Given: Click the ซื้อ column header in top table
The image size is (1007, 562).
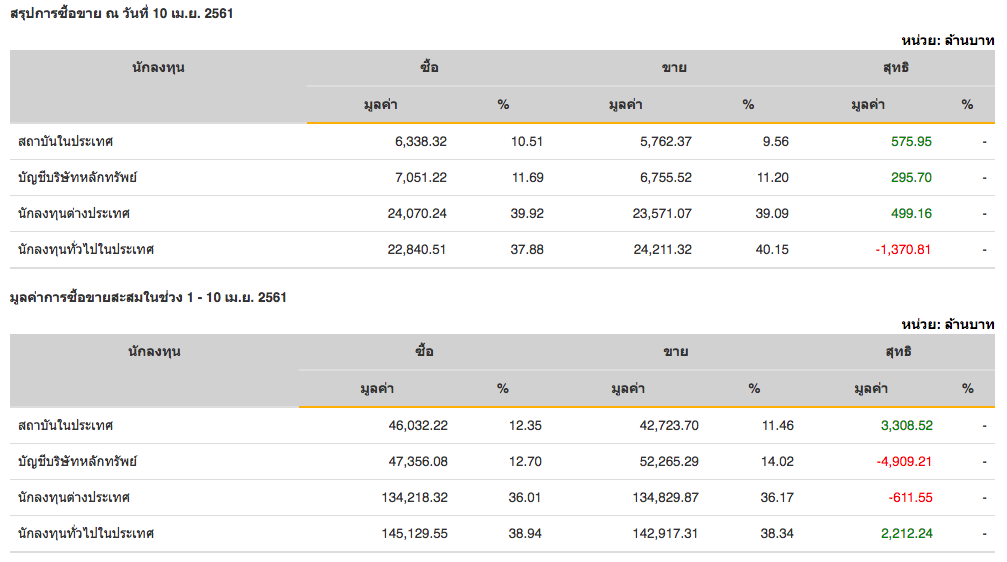Looking at the screenshot, I should (x=429, y=68).
